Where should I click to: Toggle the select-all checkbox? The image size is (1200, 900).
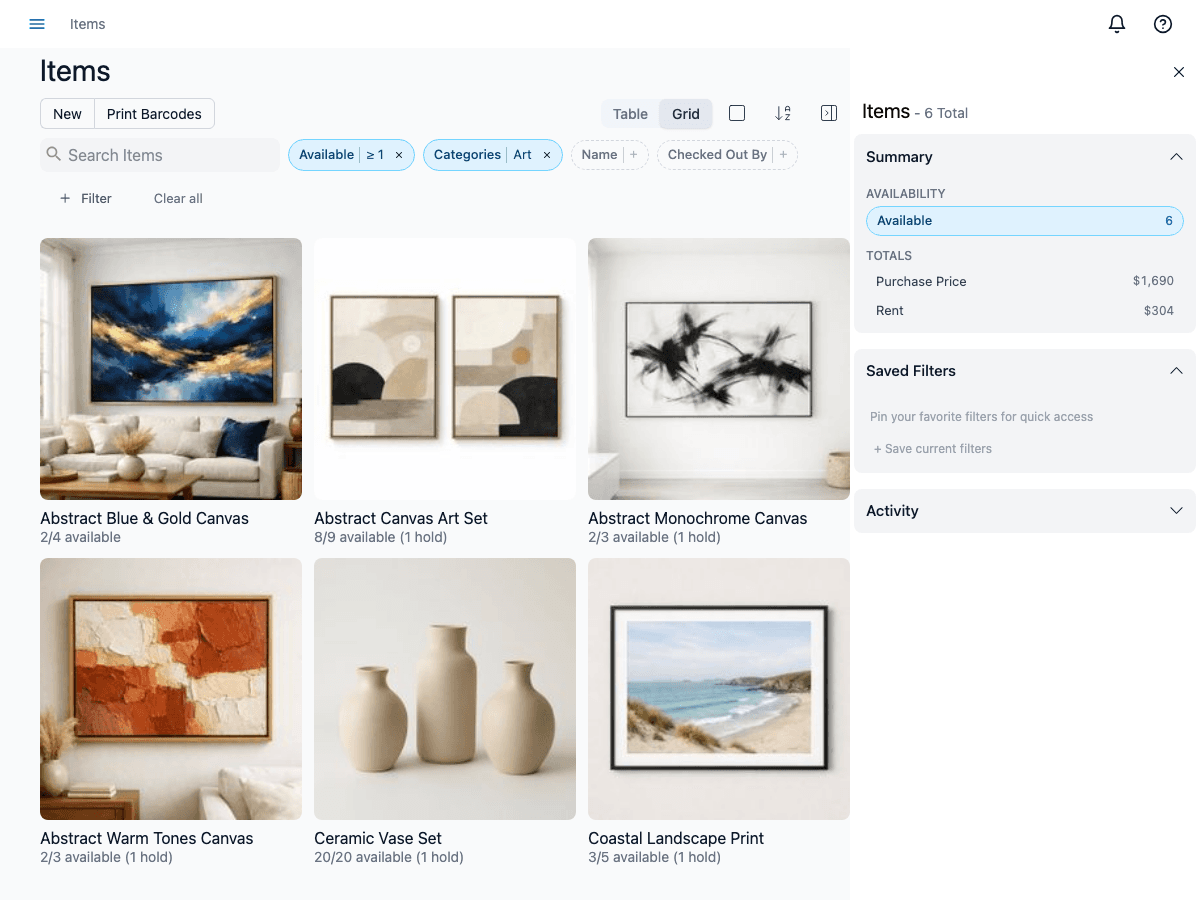(x=737, y=114)
